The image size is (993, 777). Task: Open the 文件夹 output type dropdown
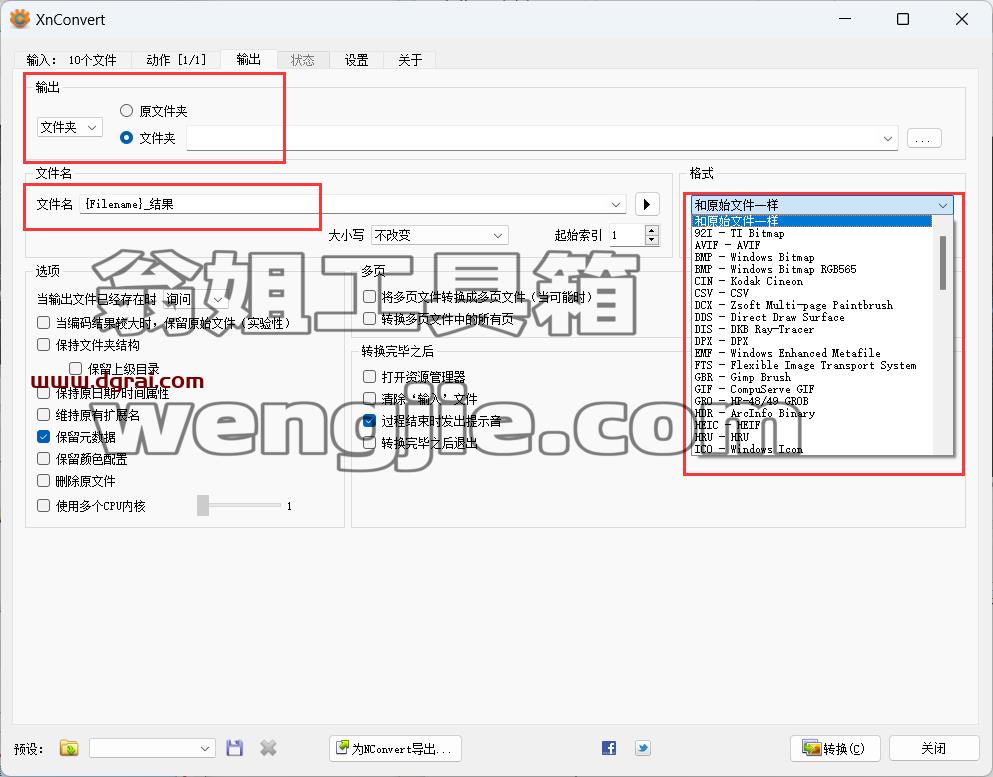coord(69,127)
